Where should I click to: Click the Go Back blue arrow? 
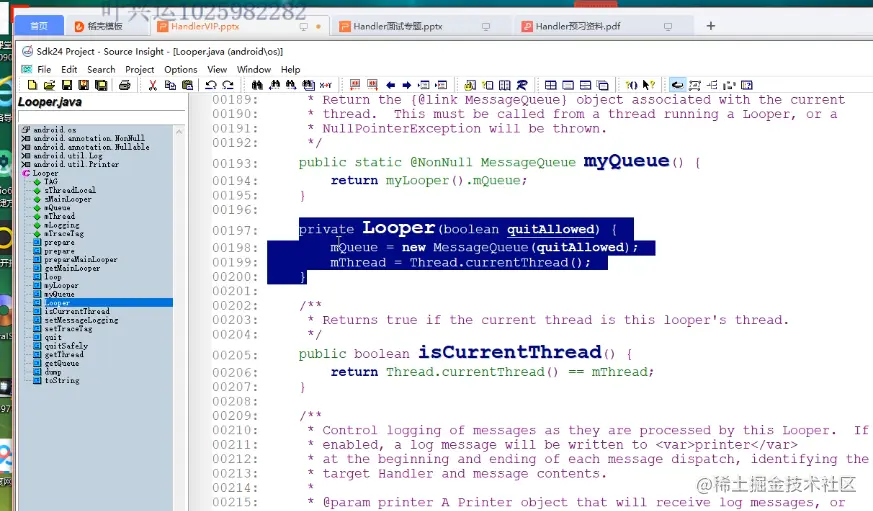391,85
